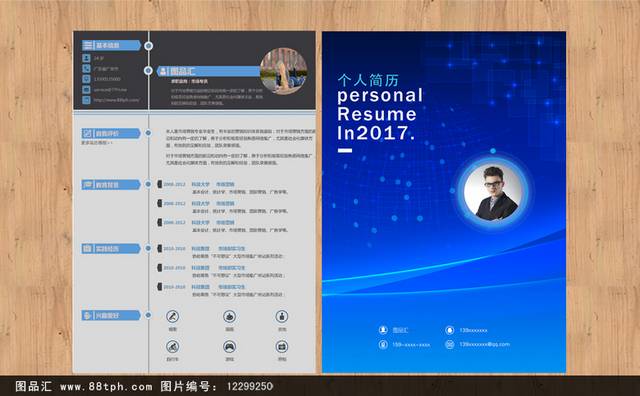Click the last 2008-2012 education entry
This screenshot has width=640, height=396.
223,226
